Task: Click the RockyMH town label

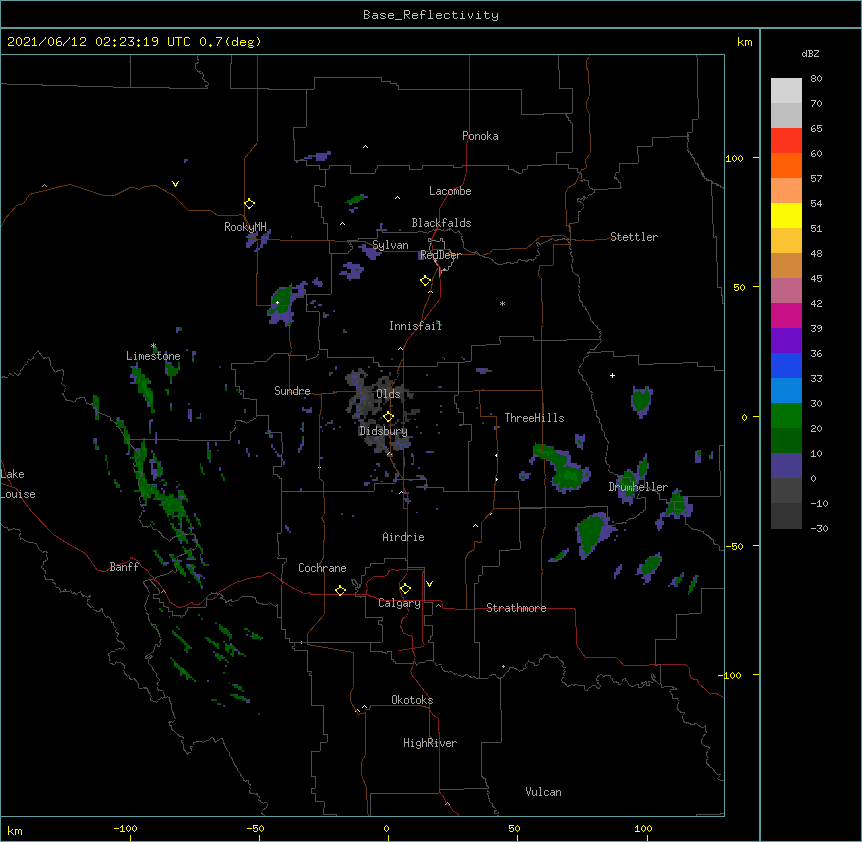Action: 245,227
